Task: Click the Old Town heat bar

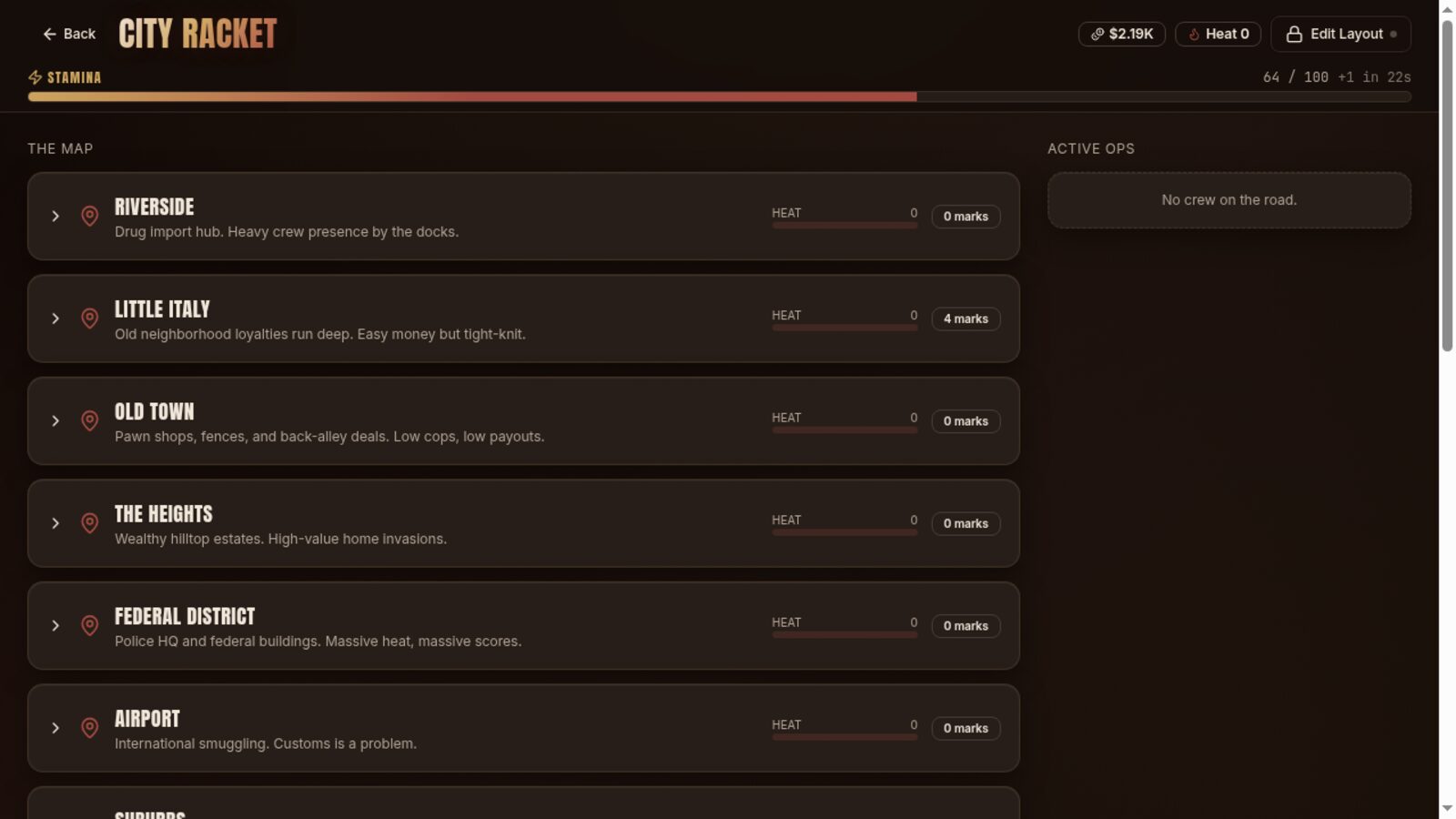Action: click(x=844, y=430)
